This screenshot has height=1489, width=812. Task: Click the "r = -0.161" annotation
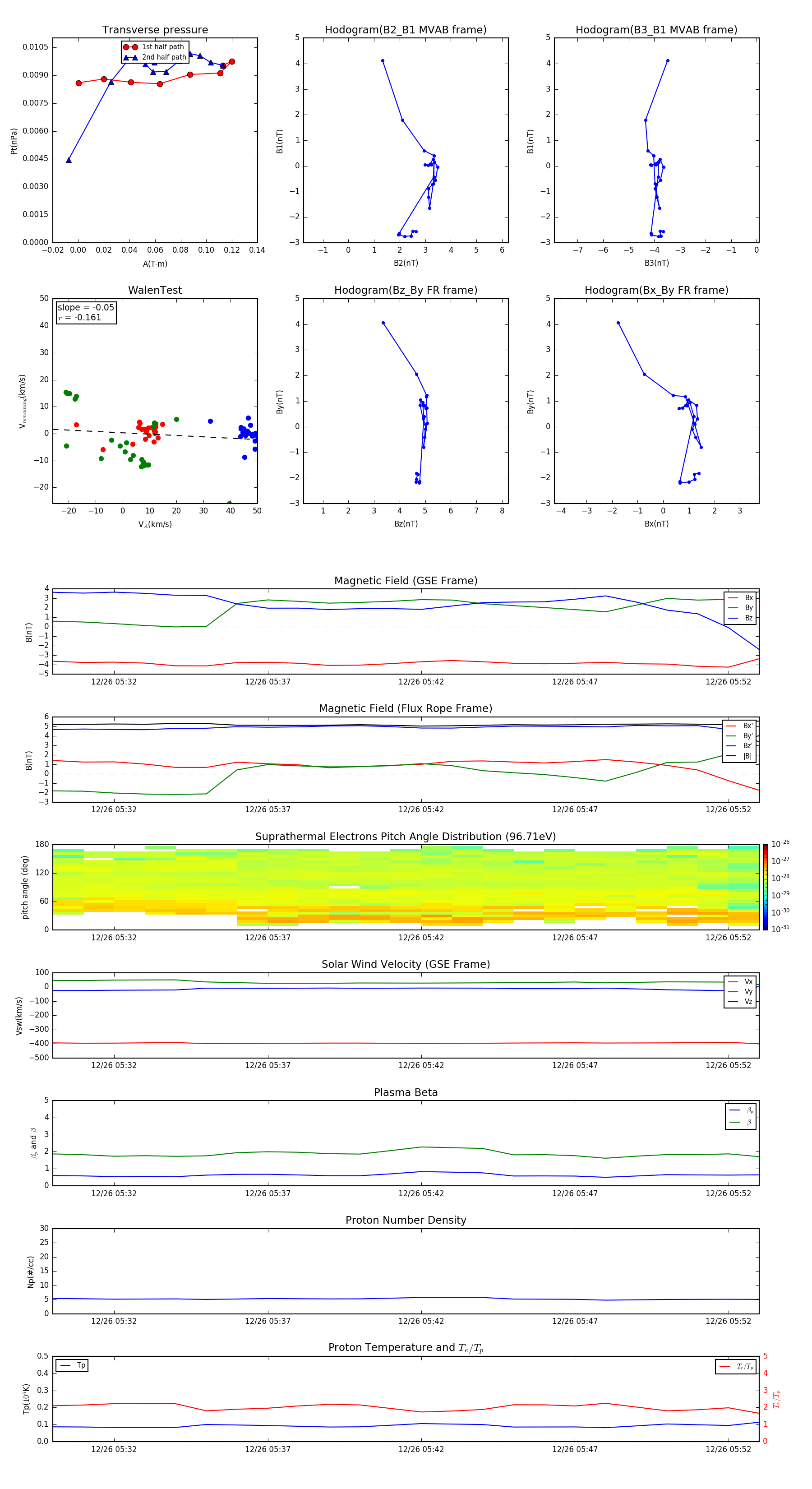click(80, 317)
